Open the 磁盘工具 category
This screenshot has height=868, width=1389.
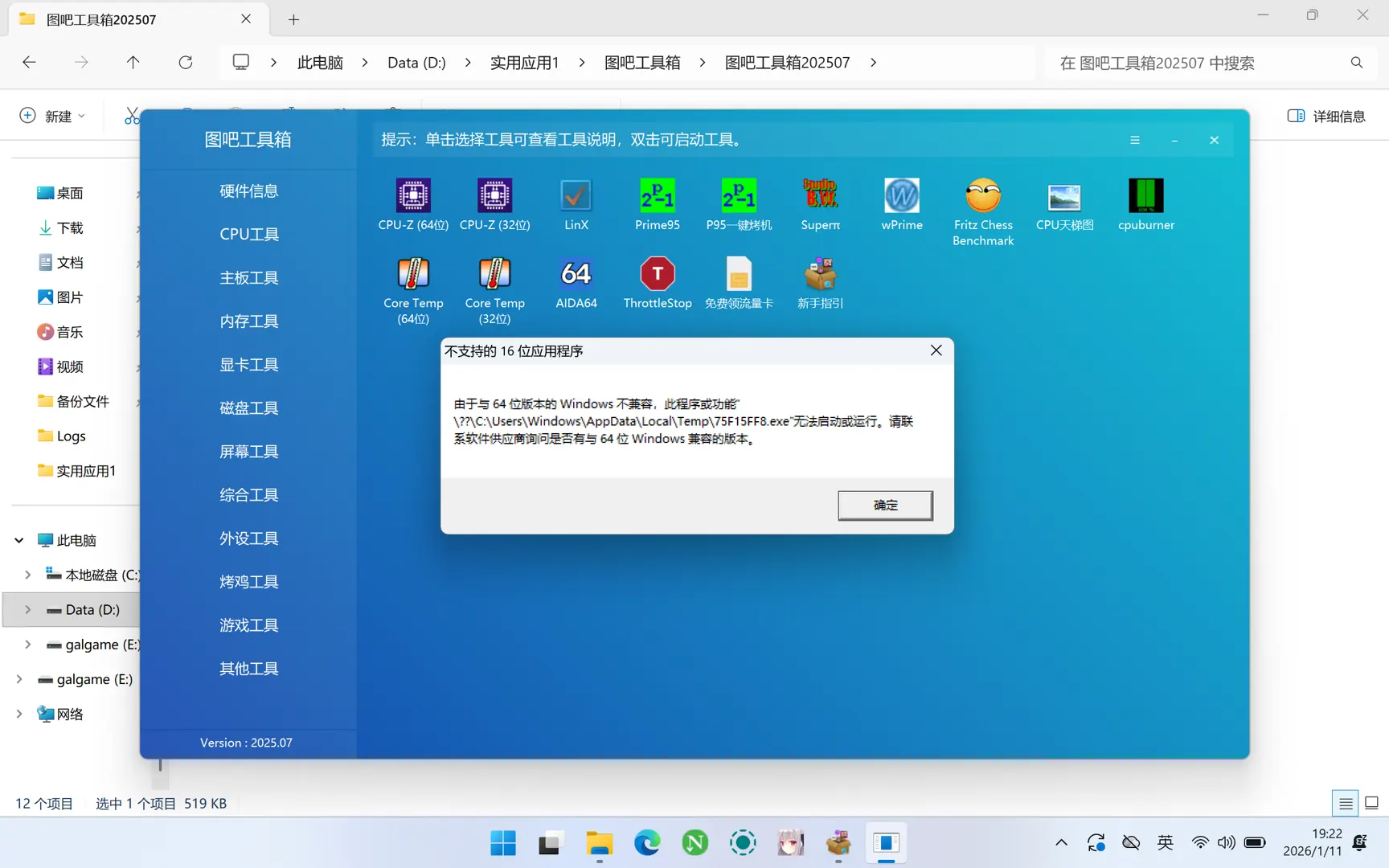pyautogui.click(x=249, y=408)
